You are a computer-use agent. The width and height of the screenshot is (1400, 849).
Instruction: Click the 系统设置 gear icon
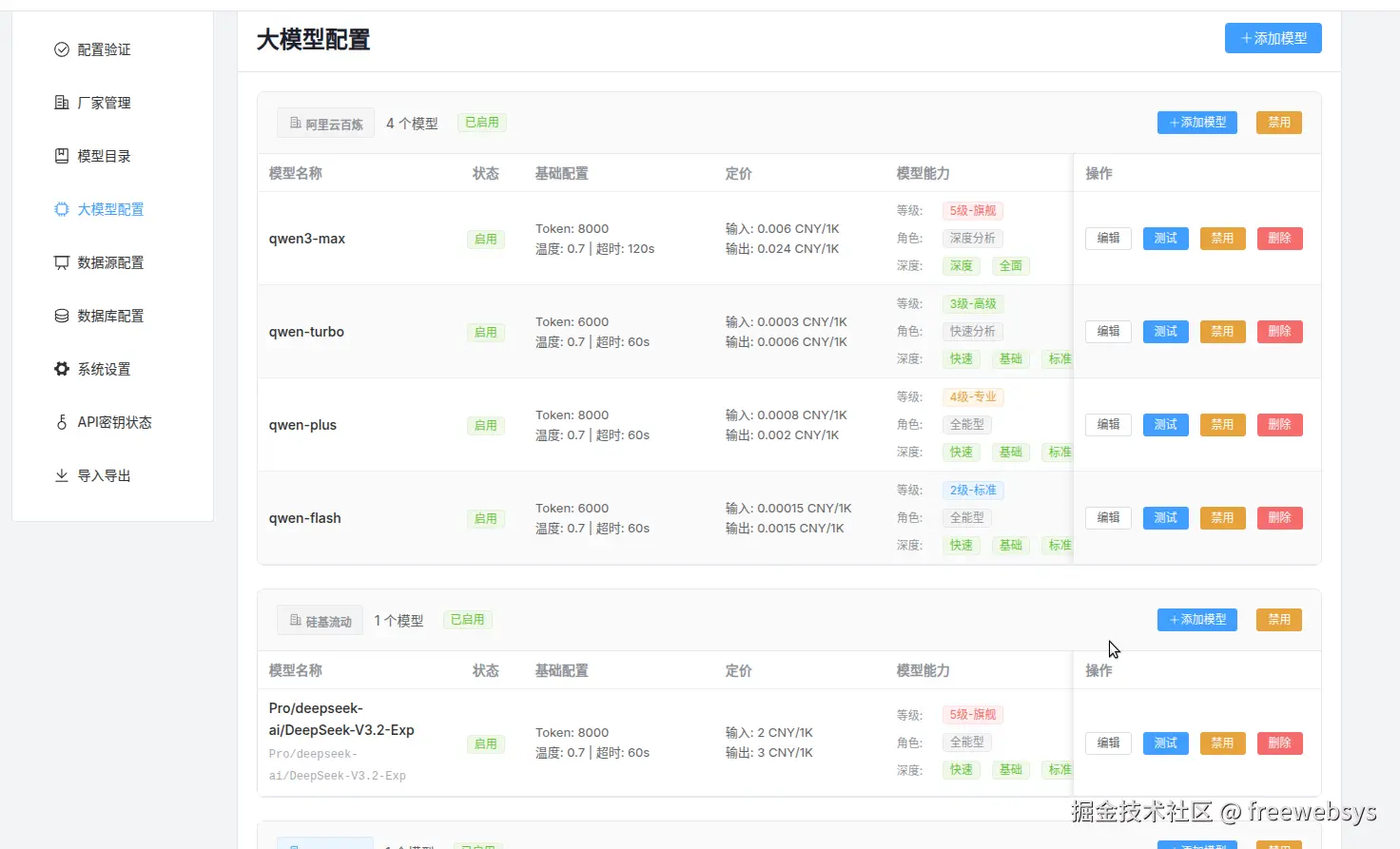point(62,369)
